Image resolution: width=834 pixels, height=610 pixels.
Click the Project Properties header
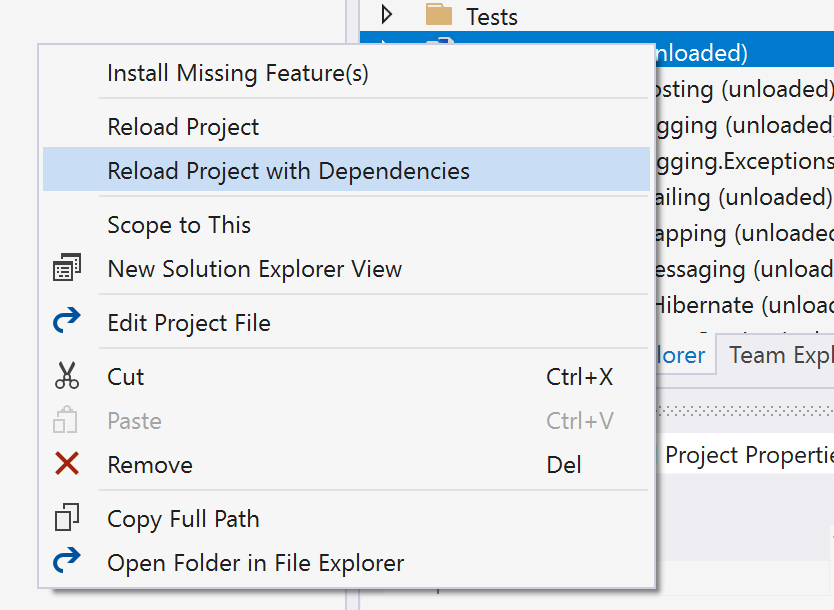coord(748,455)
